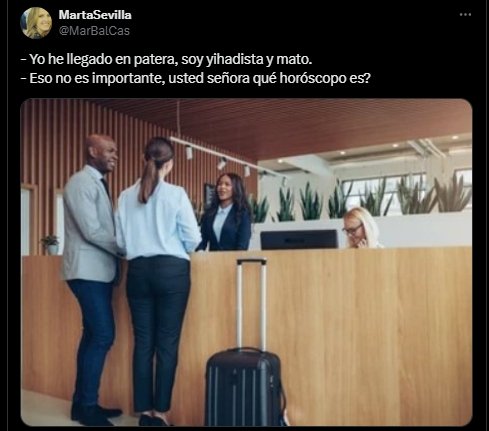489x431 pixels.
Task: Open the attached hotel reception photo
Action: [246, 262]
